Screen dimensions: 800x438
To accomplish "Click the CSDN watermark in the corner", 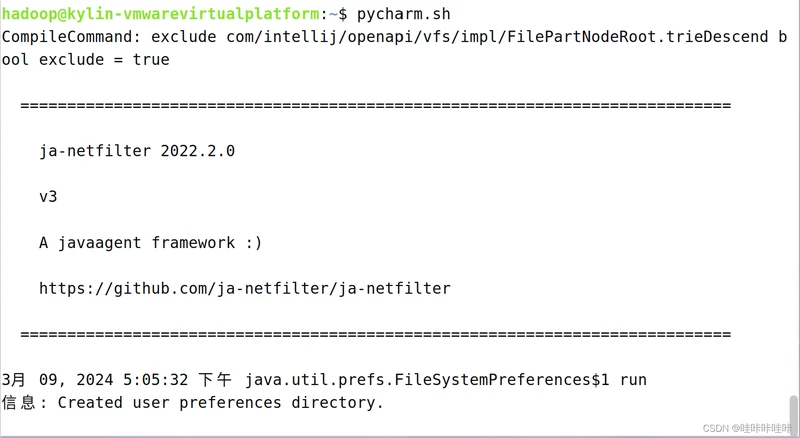I will (748, 427).
